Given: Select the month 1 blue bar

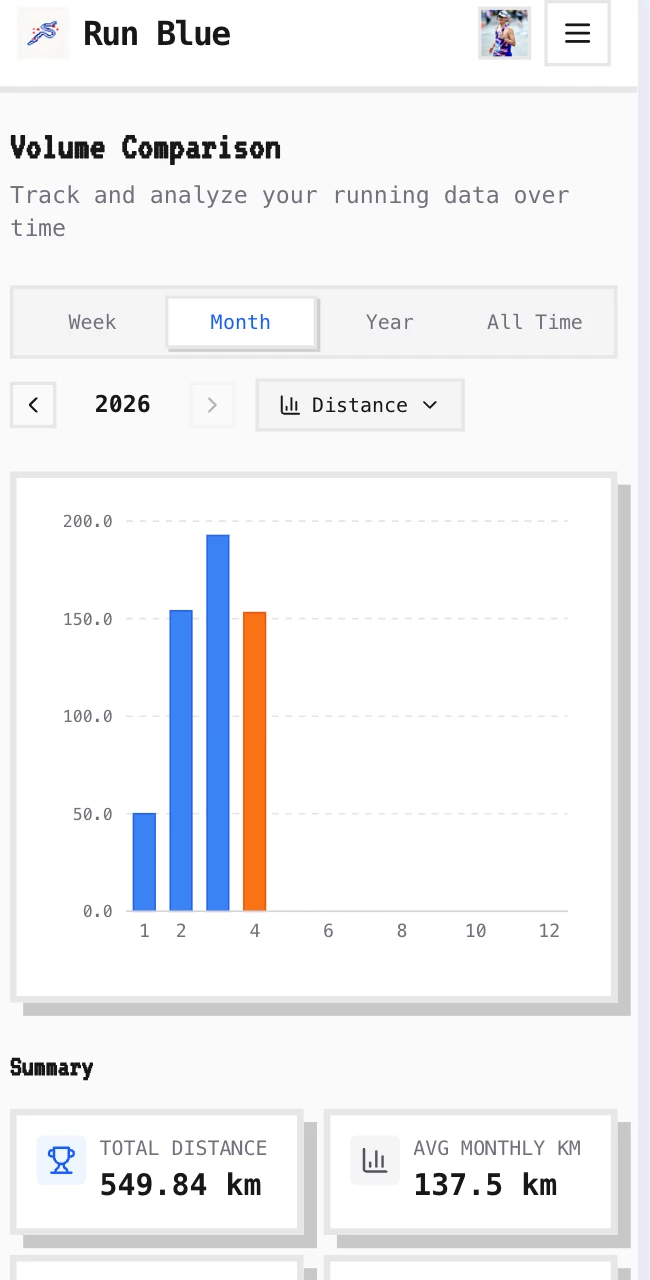Looking at the screenshot, I should [144, 862].
